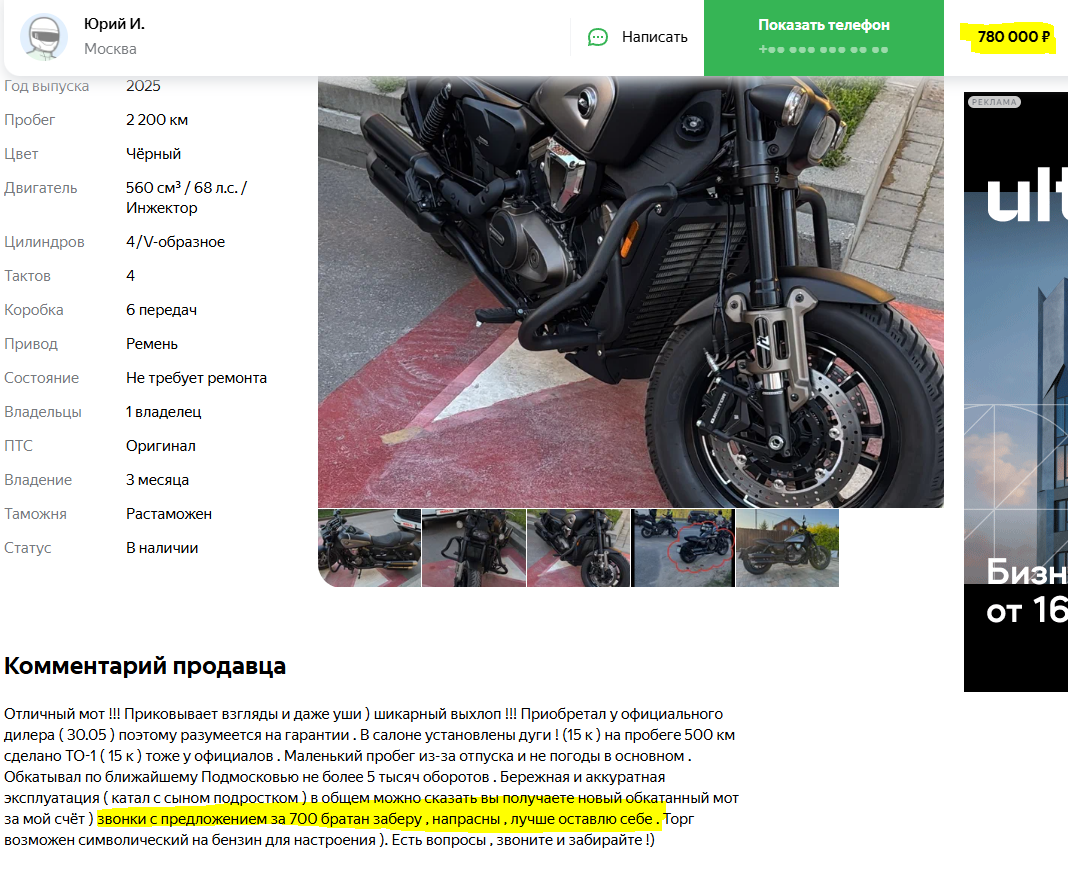Viewport: 1068px width, 889px height.
Task: Open seller name Юрий И.
Action: point(114,24)
